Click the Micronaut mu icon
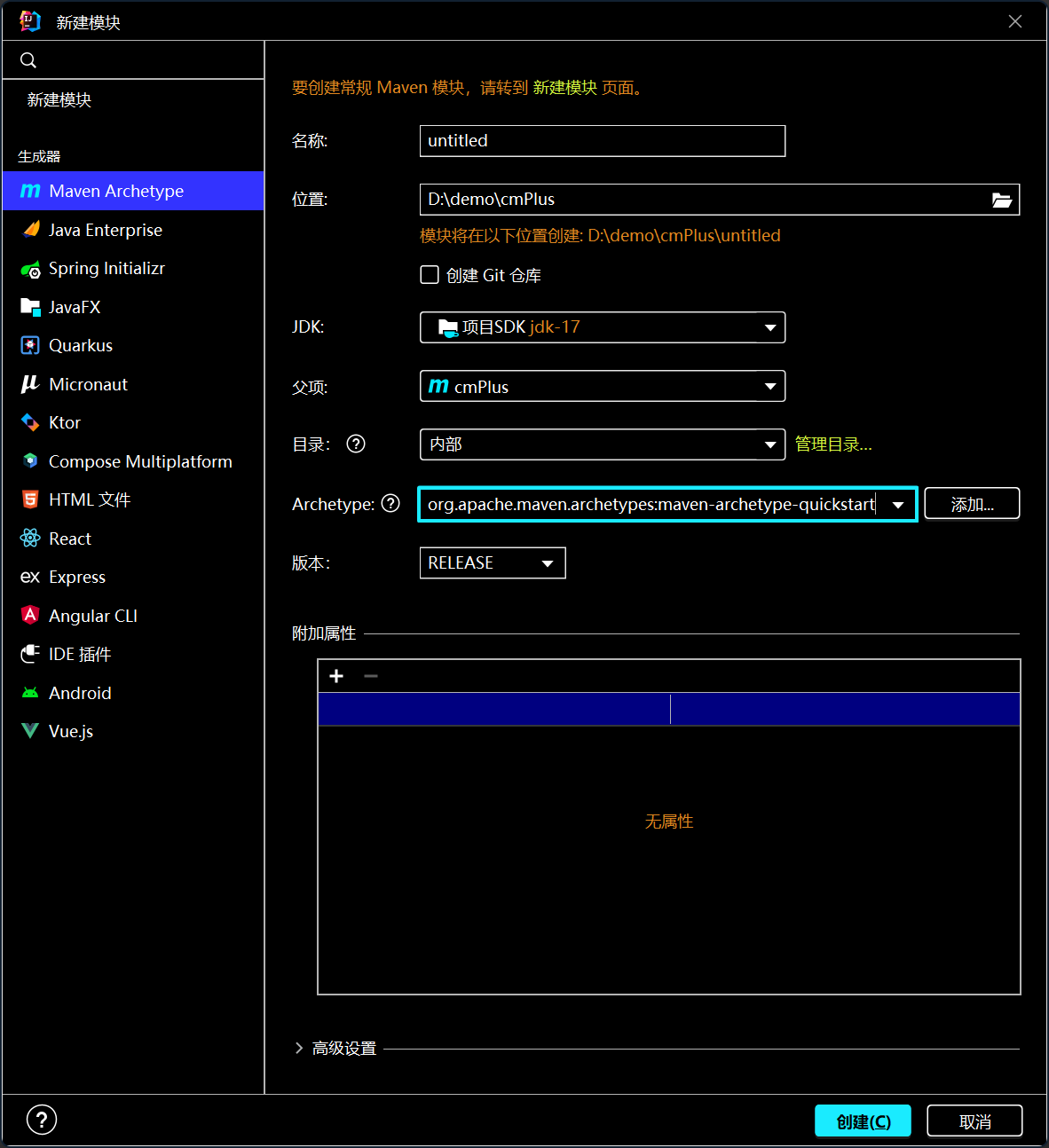1049x1148 pixels. (x=30, y=384)
